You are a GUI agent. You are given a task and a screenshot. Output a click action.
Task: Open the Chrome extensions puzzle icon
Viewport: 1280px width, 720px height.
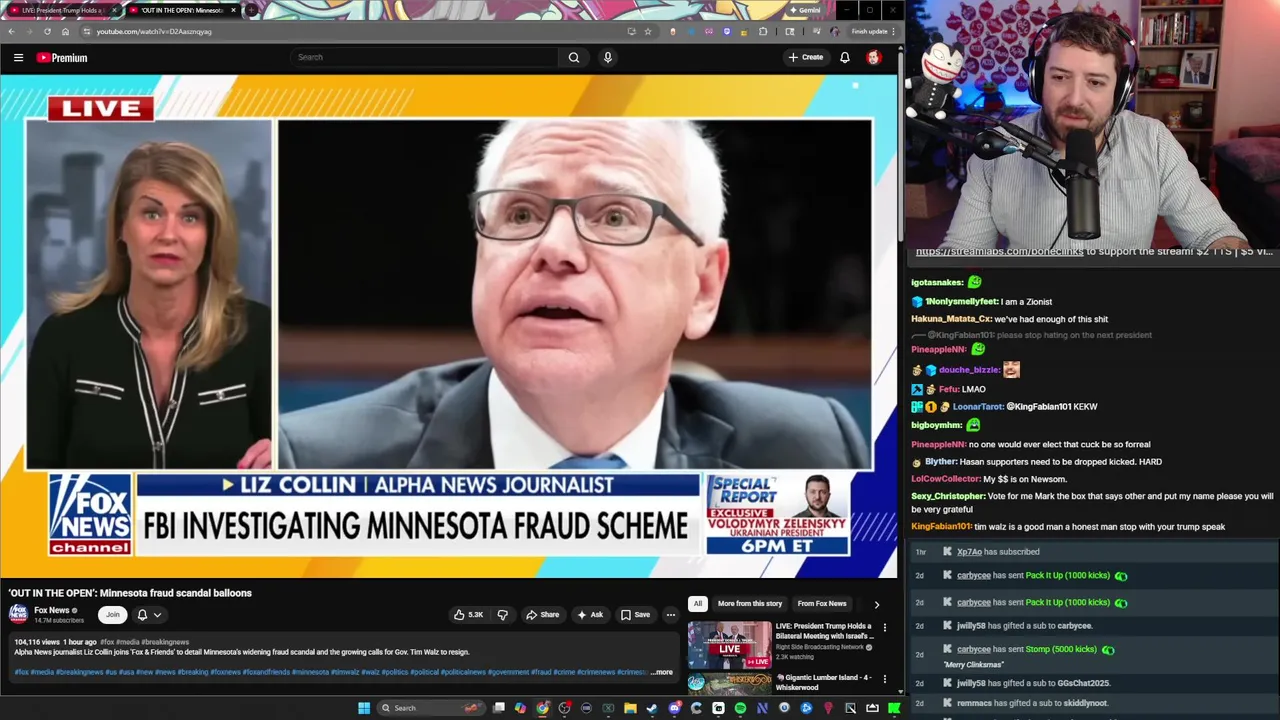point(763,31)
